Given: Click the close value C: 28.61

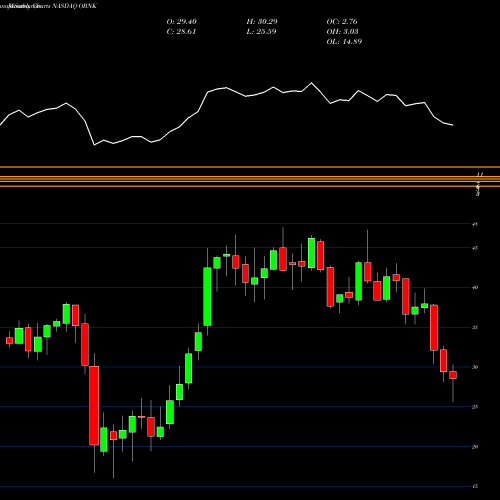Looking at the screenshot, I should pyautogui.click(x=181, y=32).
